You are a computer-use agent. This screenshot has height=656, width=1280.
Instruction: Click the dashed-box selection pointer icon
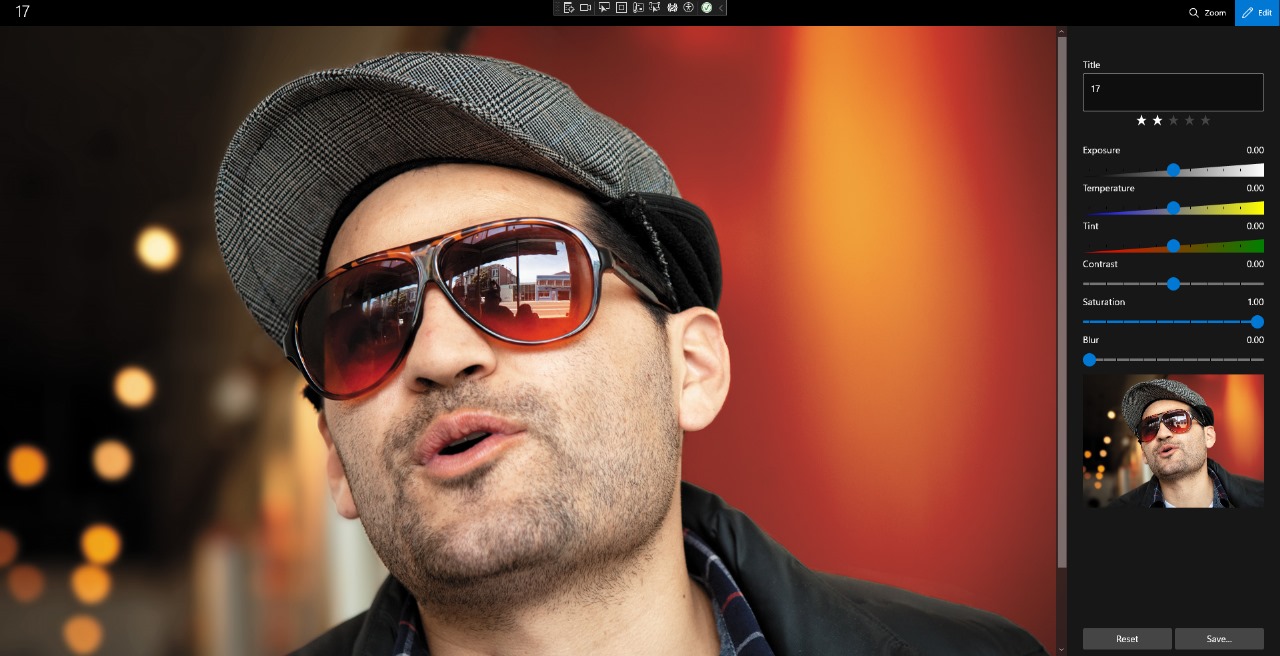[x=654, y=7]
